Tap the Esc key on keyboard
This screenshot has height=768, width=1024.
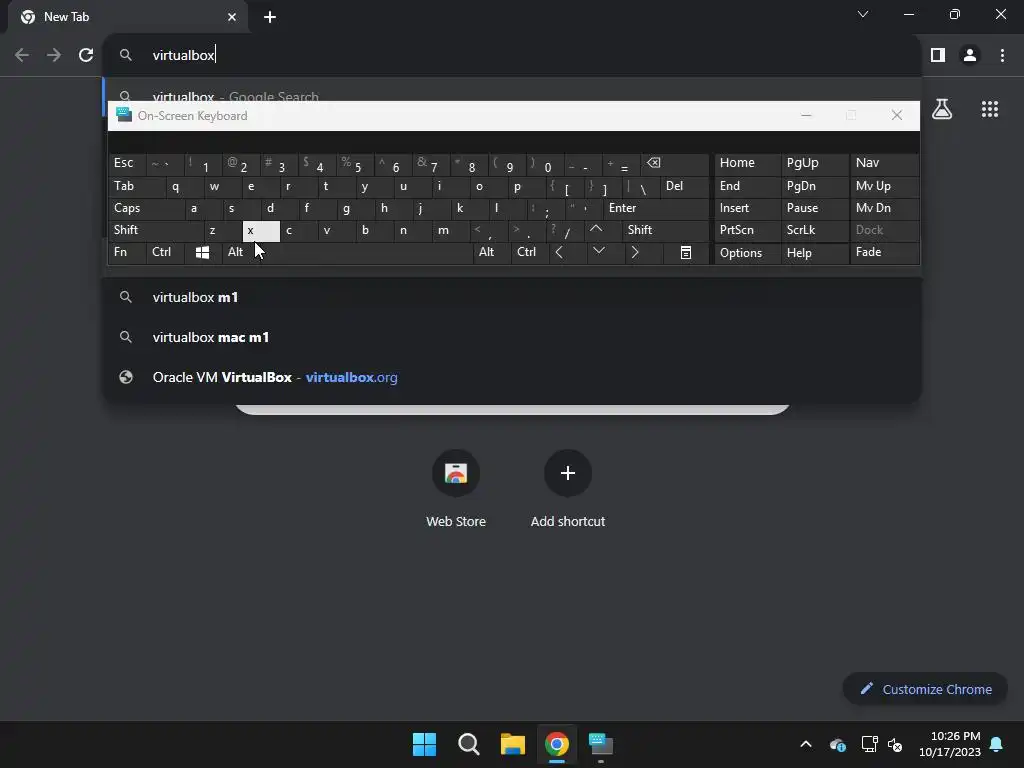tap(127, 164)
